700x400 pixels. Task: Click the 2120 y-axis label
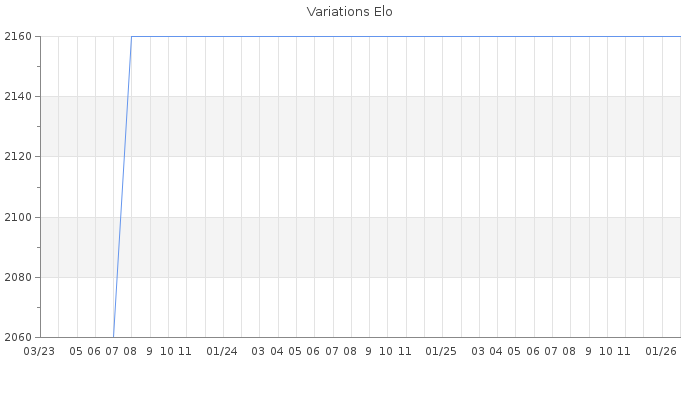19,157
